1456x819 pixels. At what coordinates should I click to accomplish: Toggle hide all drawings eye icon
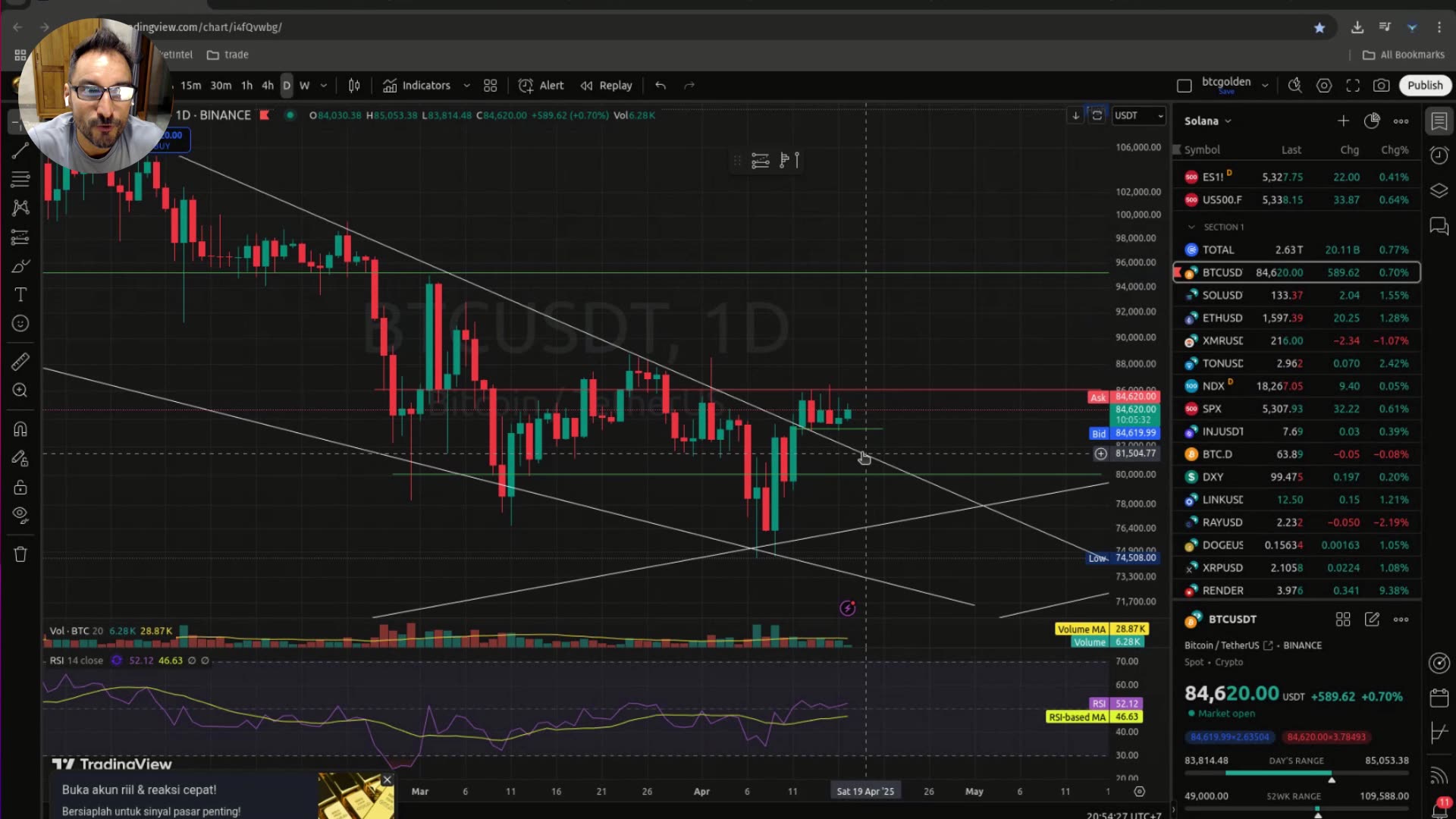pos(20,515)
